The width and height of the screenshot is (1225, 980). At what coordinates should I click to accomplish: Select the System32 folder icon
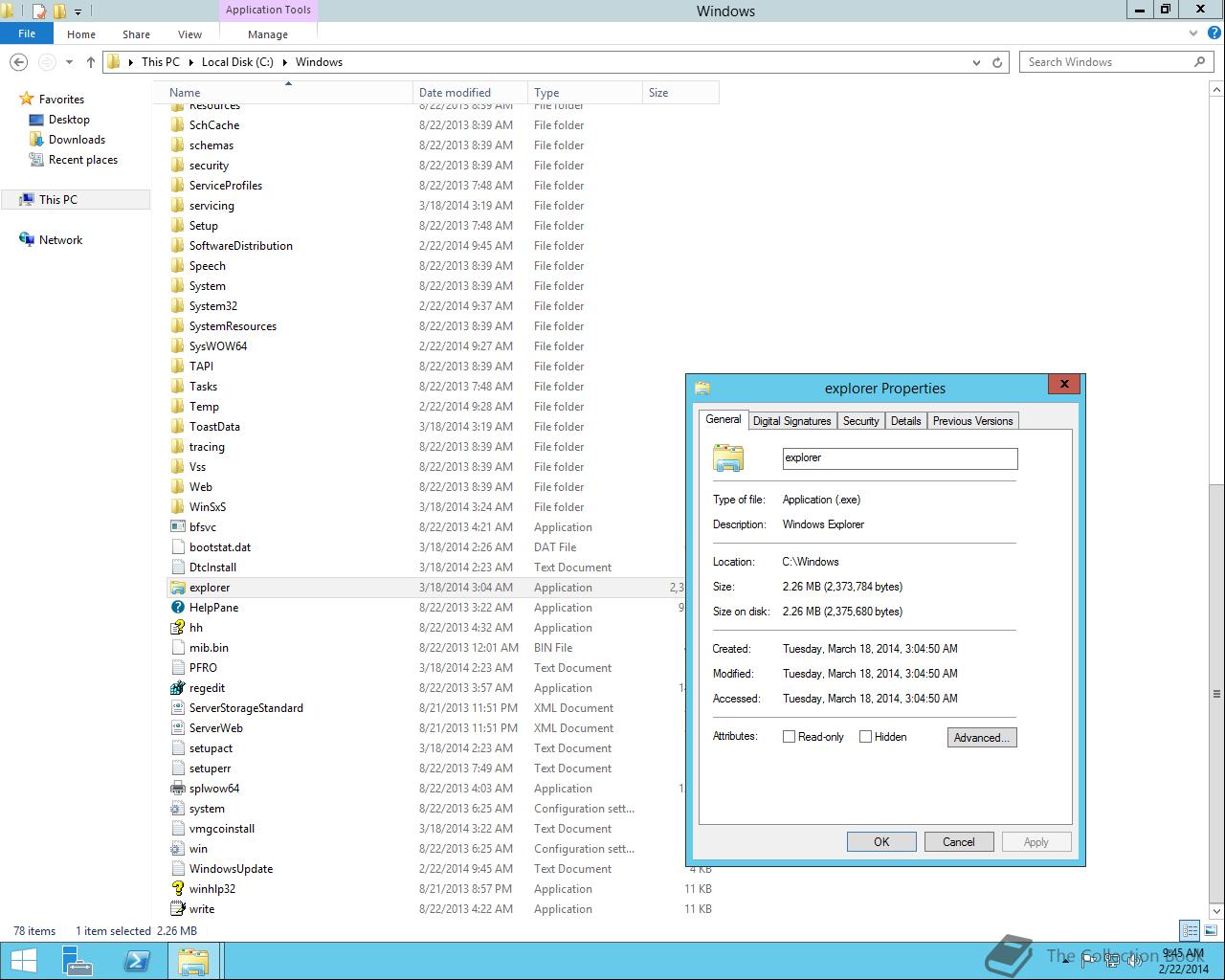[x=177, y=306]
